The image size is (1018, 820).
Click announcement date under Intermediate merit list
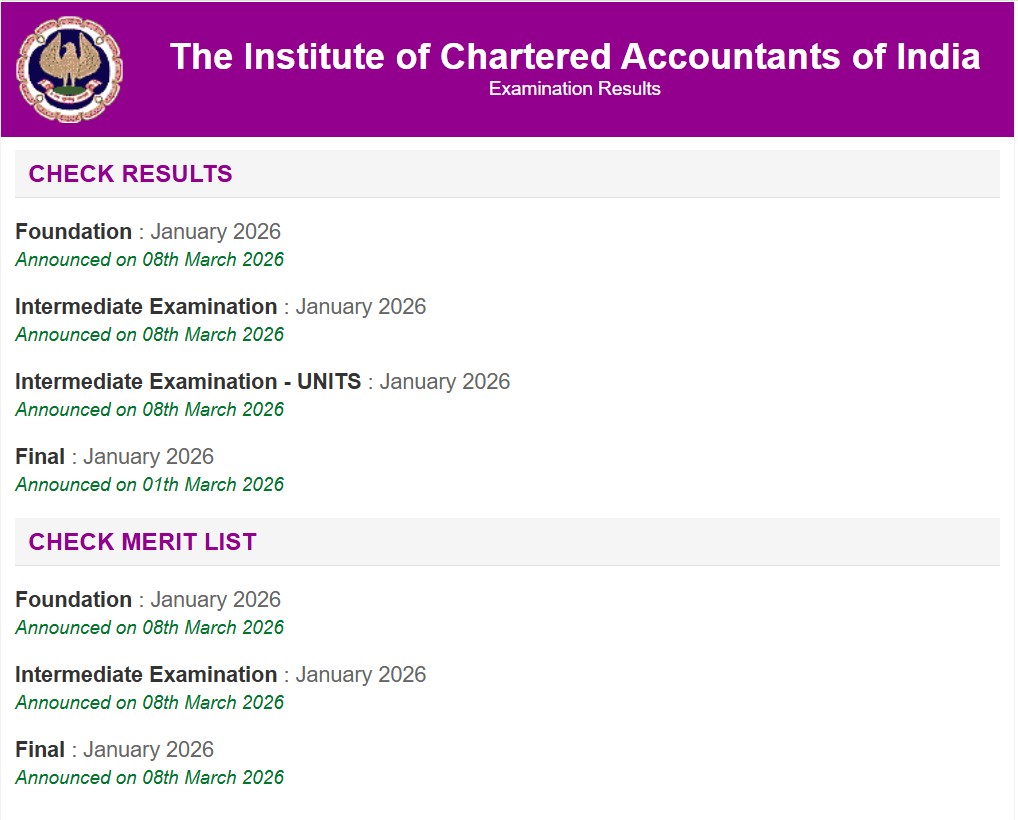[x=149, y=702]
